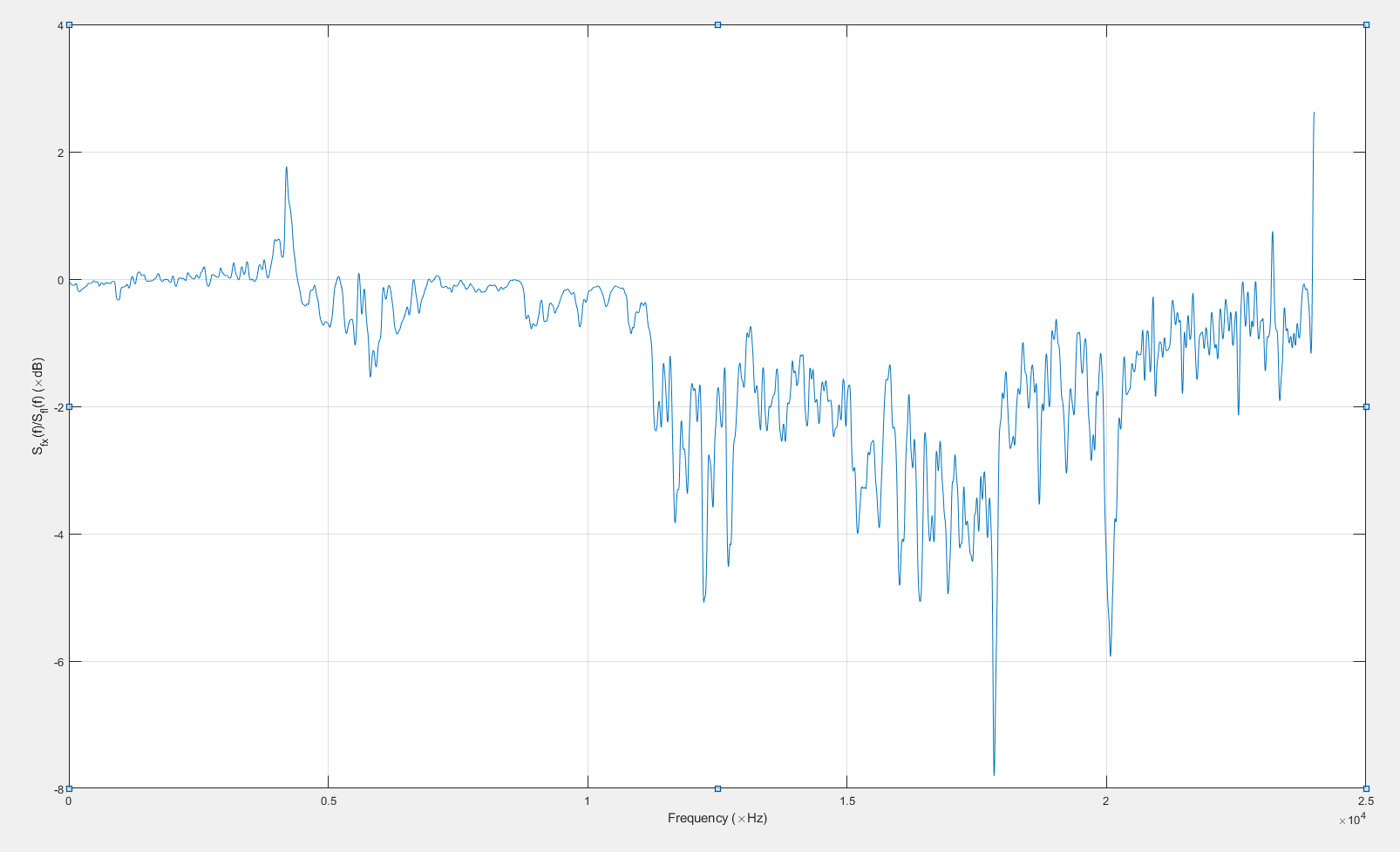This screenshot has height=852, width=1400.
Task: Click the bottom-left axes selection handle
Action: 69,788
